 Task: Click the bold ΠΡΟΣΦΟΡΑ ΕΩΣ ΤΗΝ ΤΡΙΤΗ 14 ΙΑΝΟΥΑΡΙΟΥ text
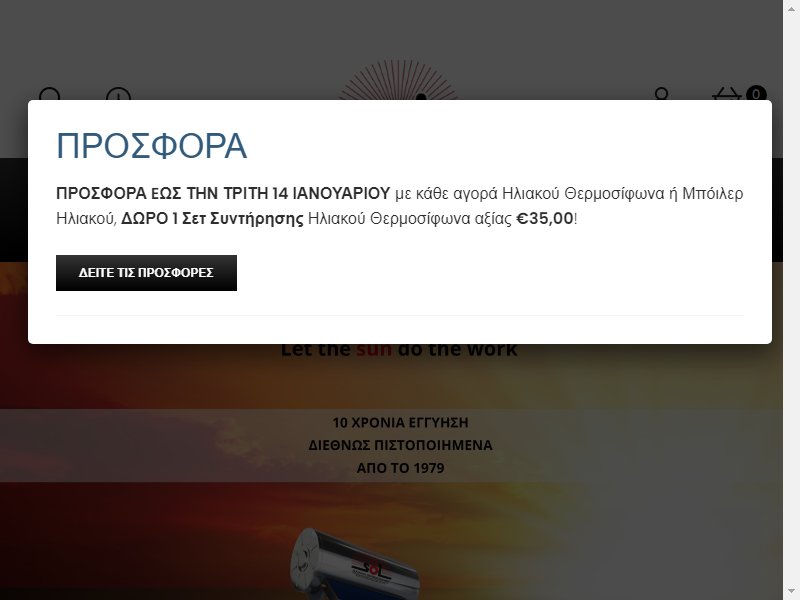[223, 194]
